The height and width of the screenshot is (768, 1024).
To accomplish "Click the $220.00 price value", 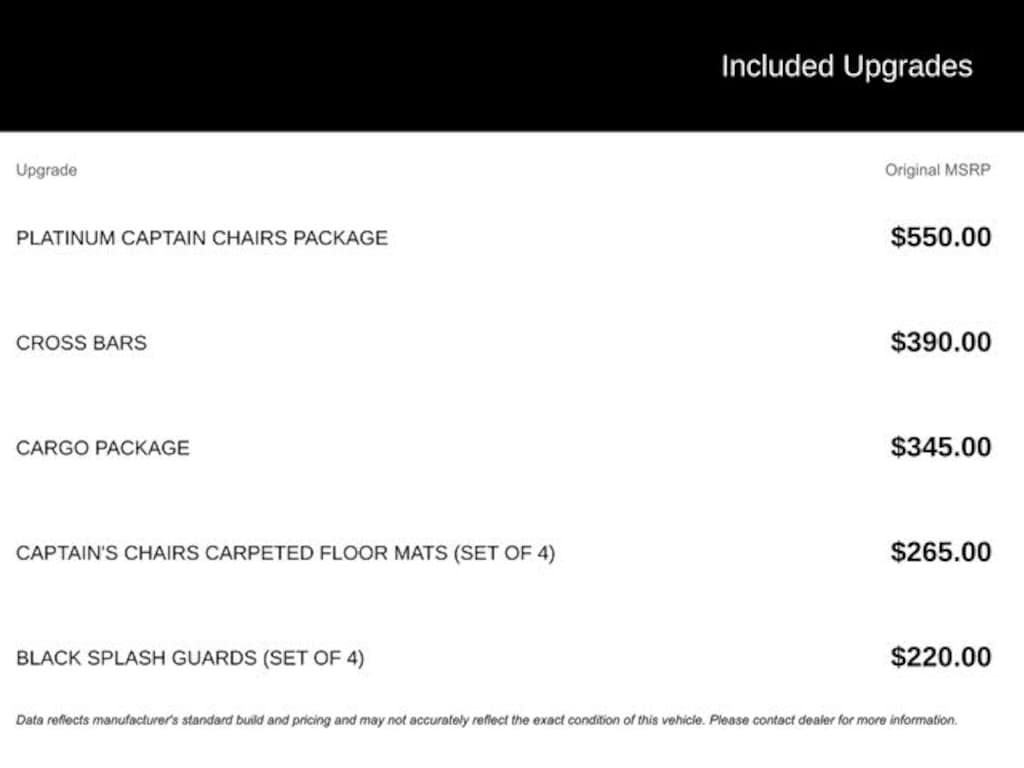I will [941, 657].
